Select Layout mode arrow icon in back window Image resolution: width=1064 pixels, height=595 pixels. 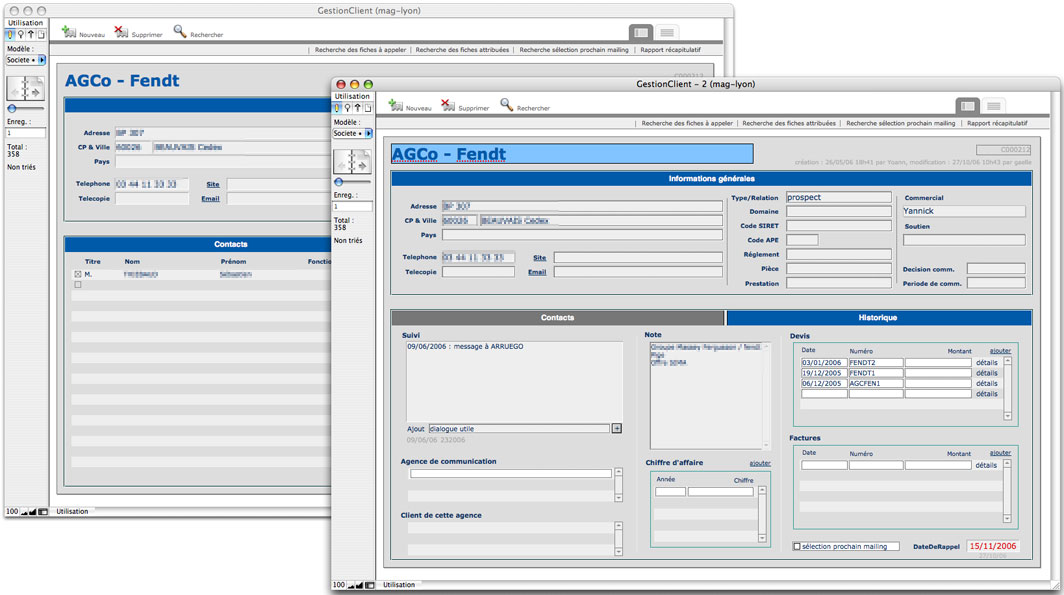(x=31, y=35)
